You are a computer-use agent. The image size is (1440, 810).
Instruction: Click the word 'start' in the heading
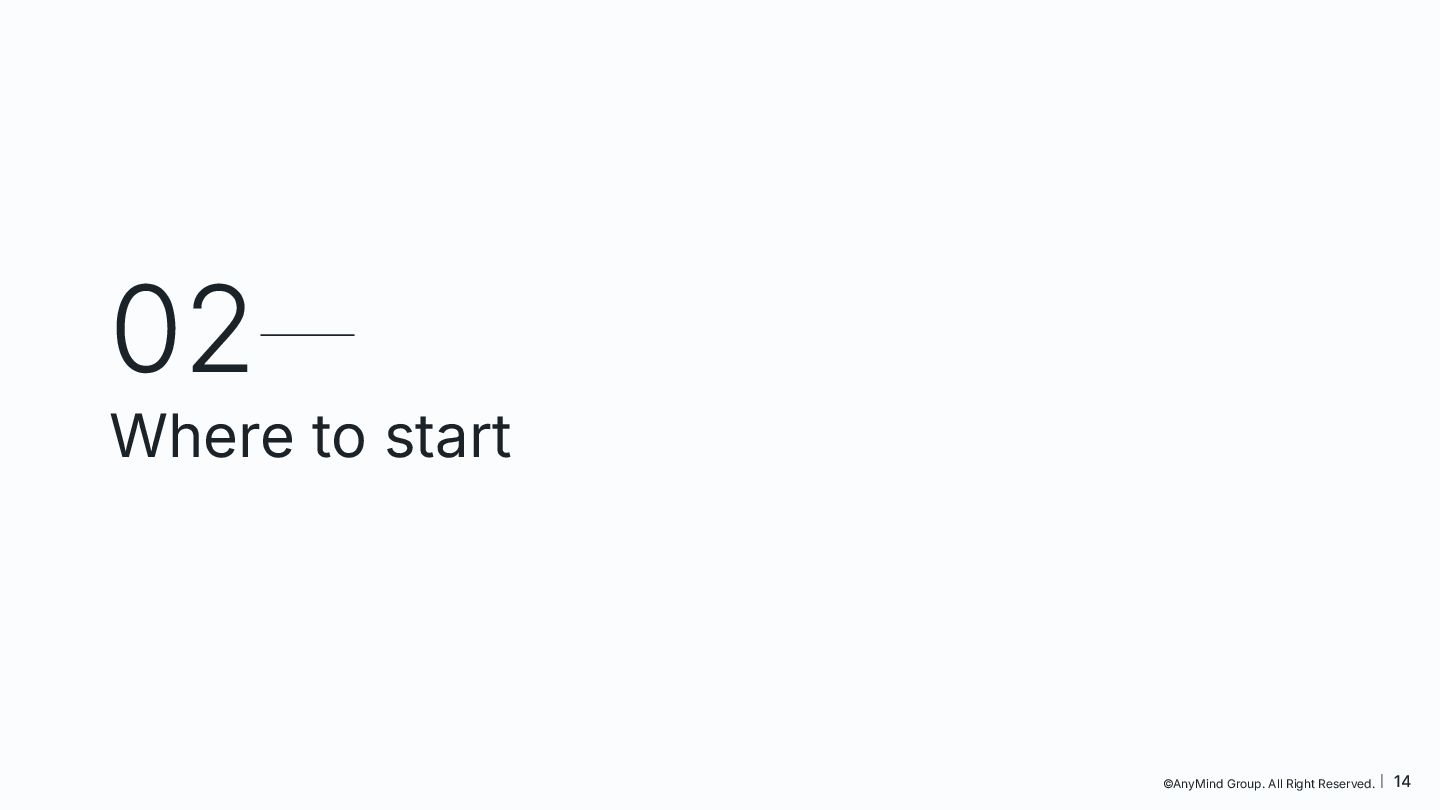click(x=447, y=438)
